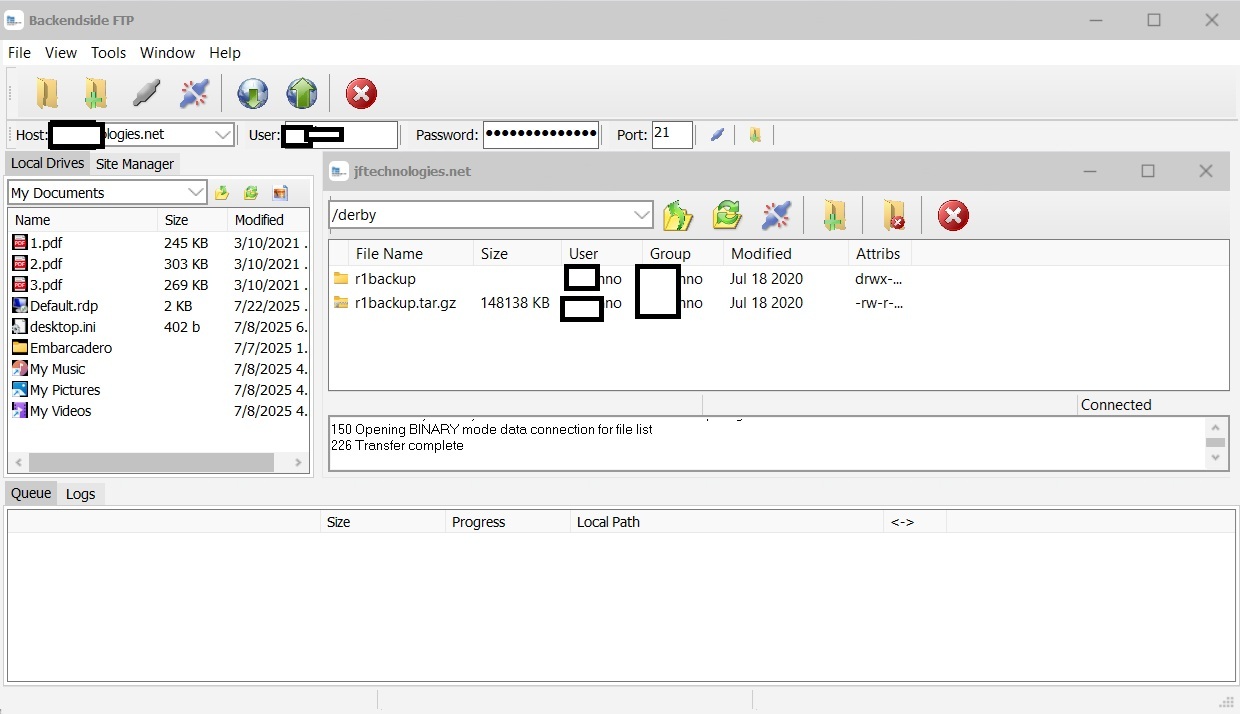Disconnect the remote session via plug icon

tap(777, 215)
